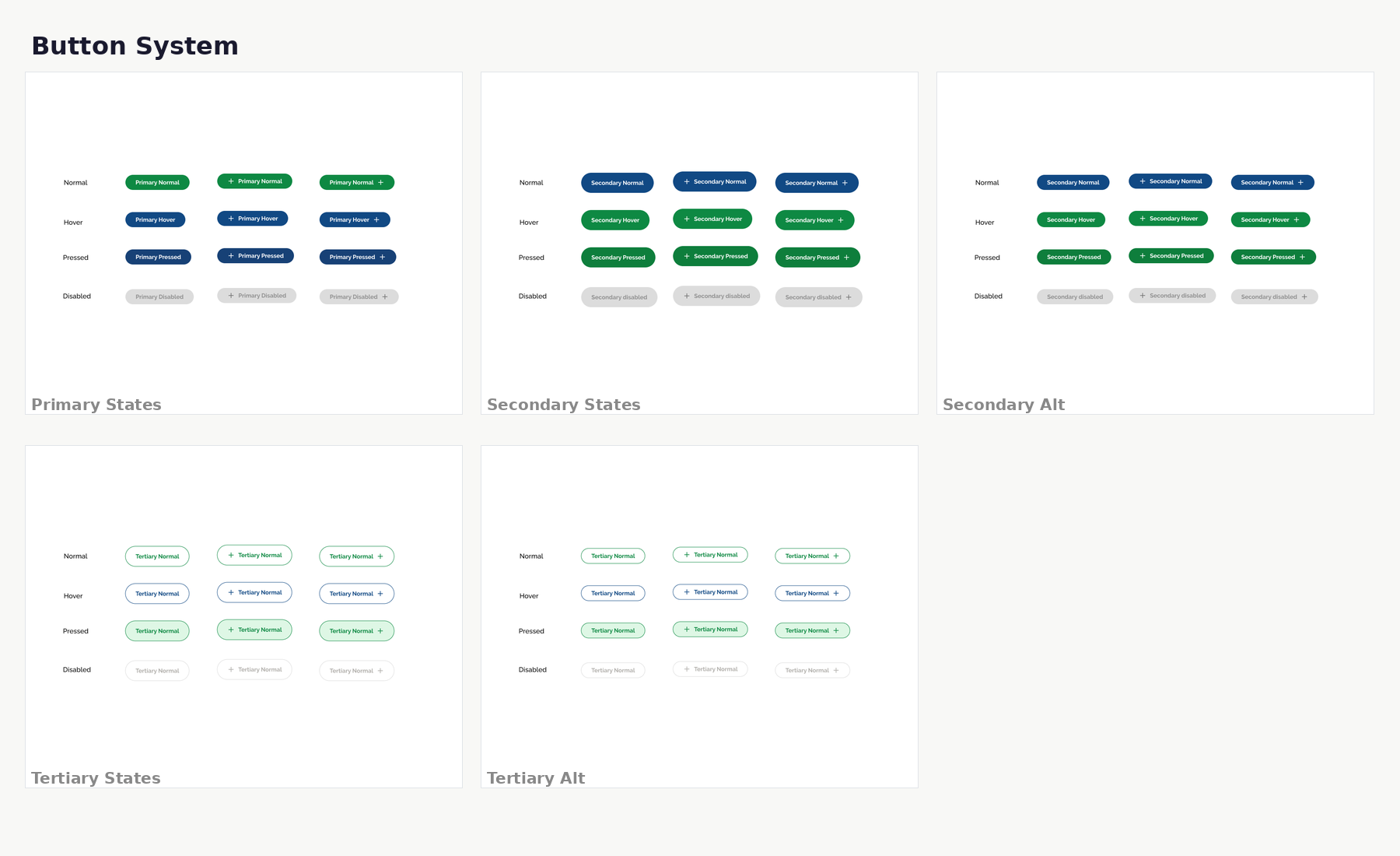
Task: Click icon-less Secondary Pressed button in Secondary States
Action: [618, 258]
